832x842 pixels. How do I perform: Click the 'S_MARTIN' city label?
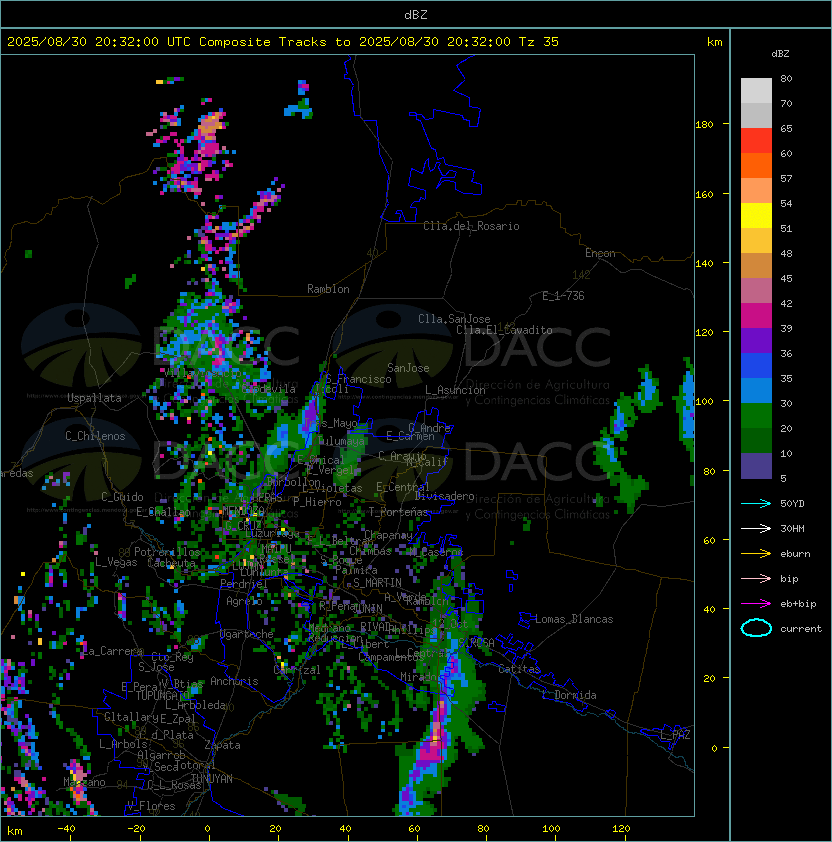coord(377,583)
